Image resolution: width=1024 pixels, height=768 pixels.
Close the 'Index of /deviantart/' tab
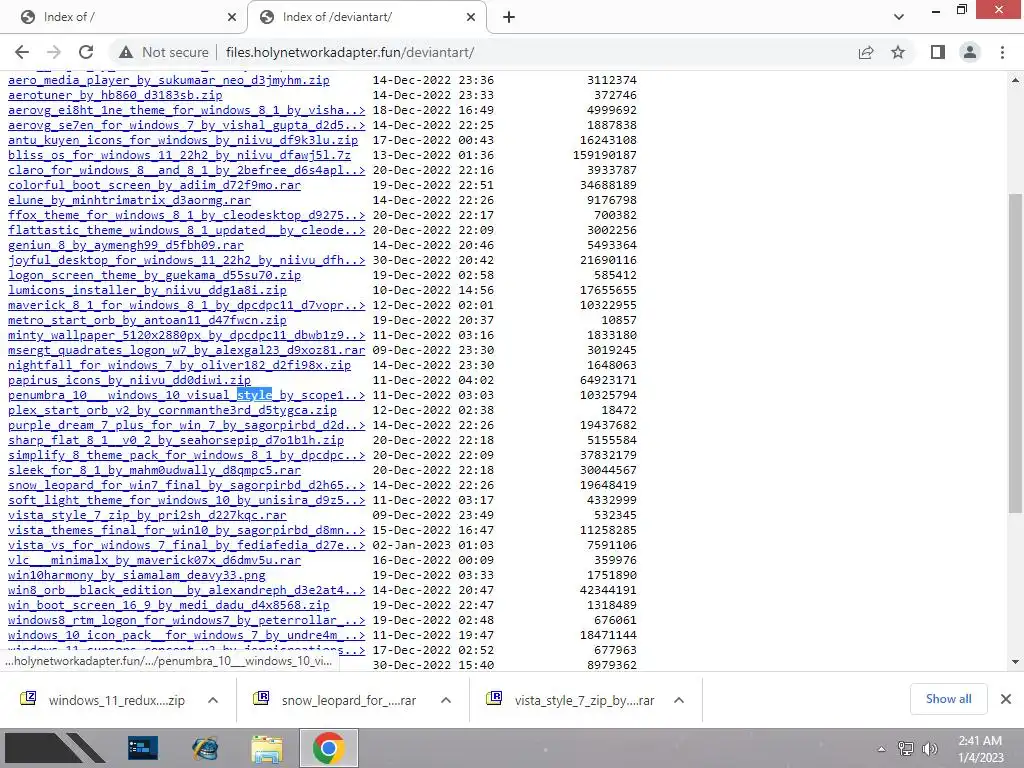pyautogui.click(x=471, y=17)
